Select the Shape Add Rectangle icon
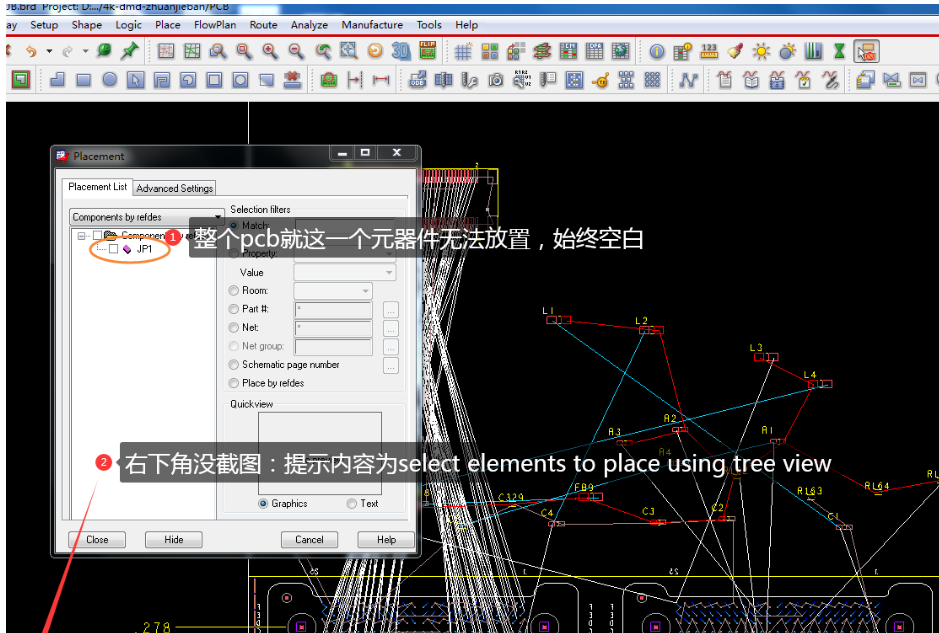 [83, 80]
